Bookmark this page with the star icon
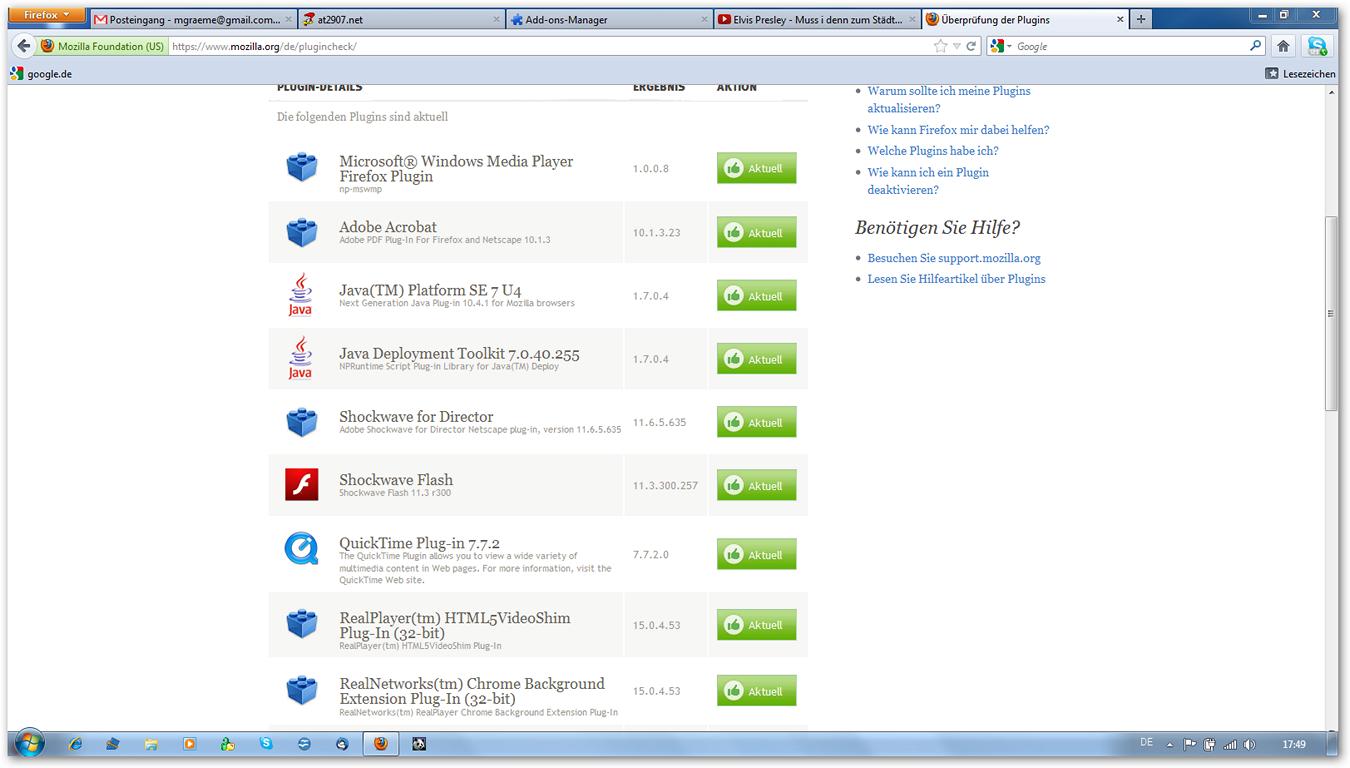Image resolution: width=1350 pixels, height=768 pixels. coord(940,46)
